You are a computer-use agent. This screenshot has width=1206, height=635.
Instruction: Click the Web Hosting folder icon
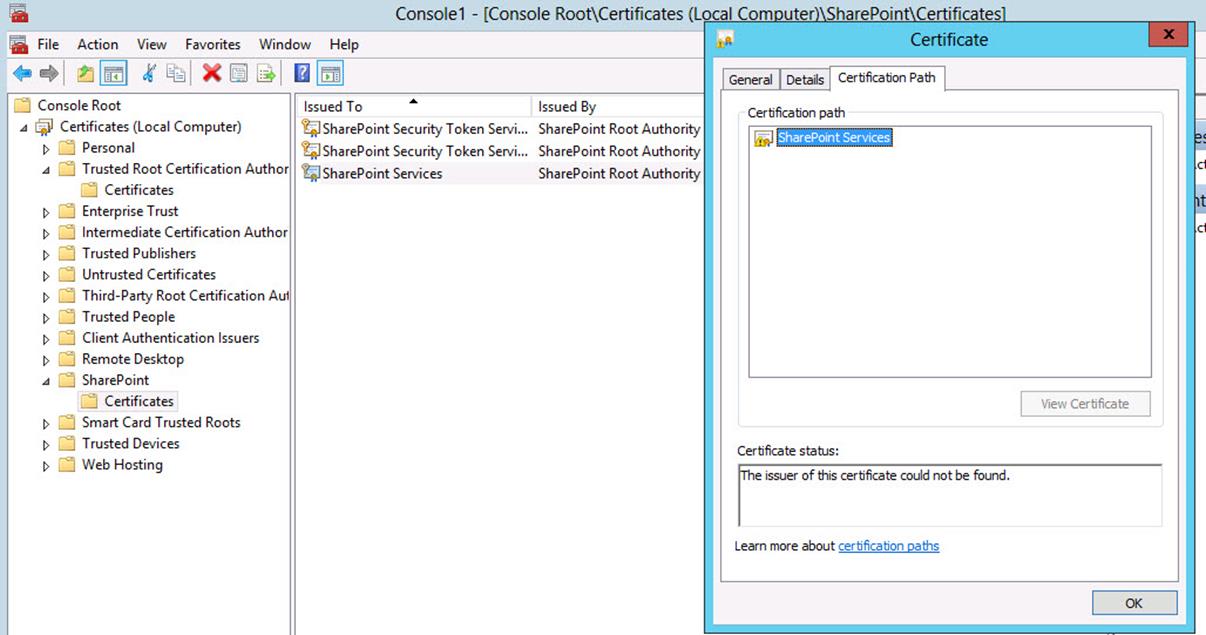coord(67,464)
